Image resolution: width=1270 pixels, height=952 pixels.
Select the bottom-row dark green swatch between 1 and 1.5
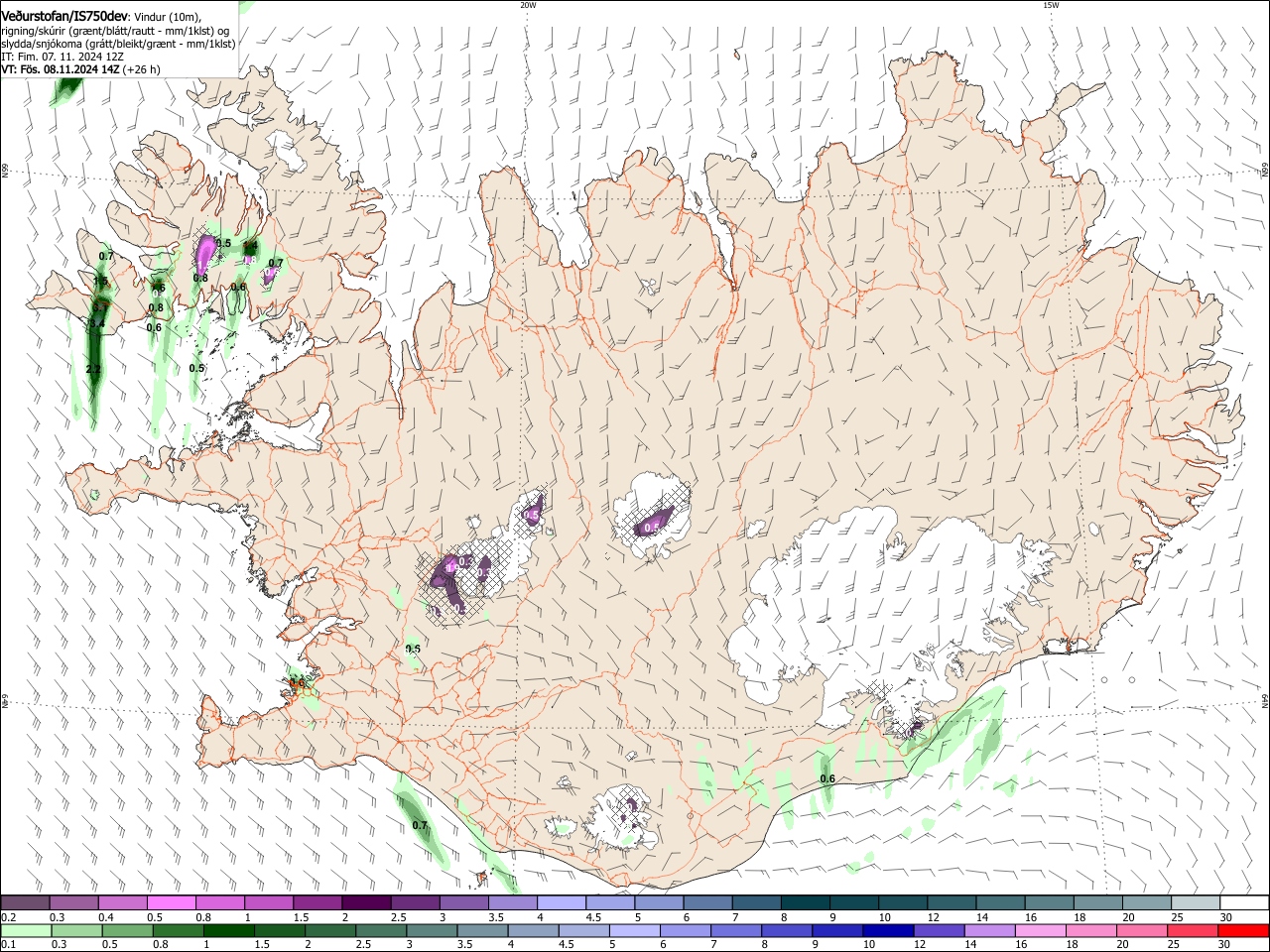coord(229,931)
